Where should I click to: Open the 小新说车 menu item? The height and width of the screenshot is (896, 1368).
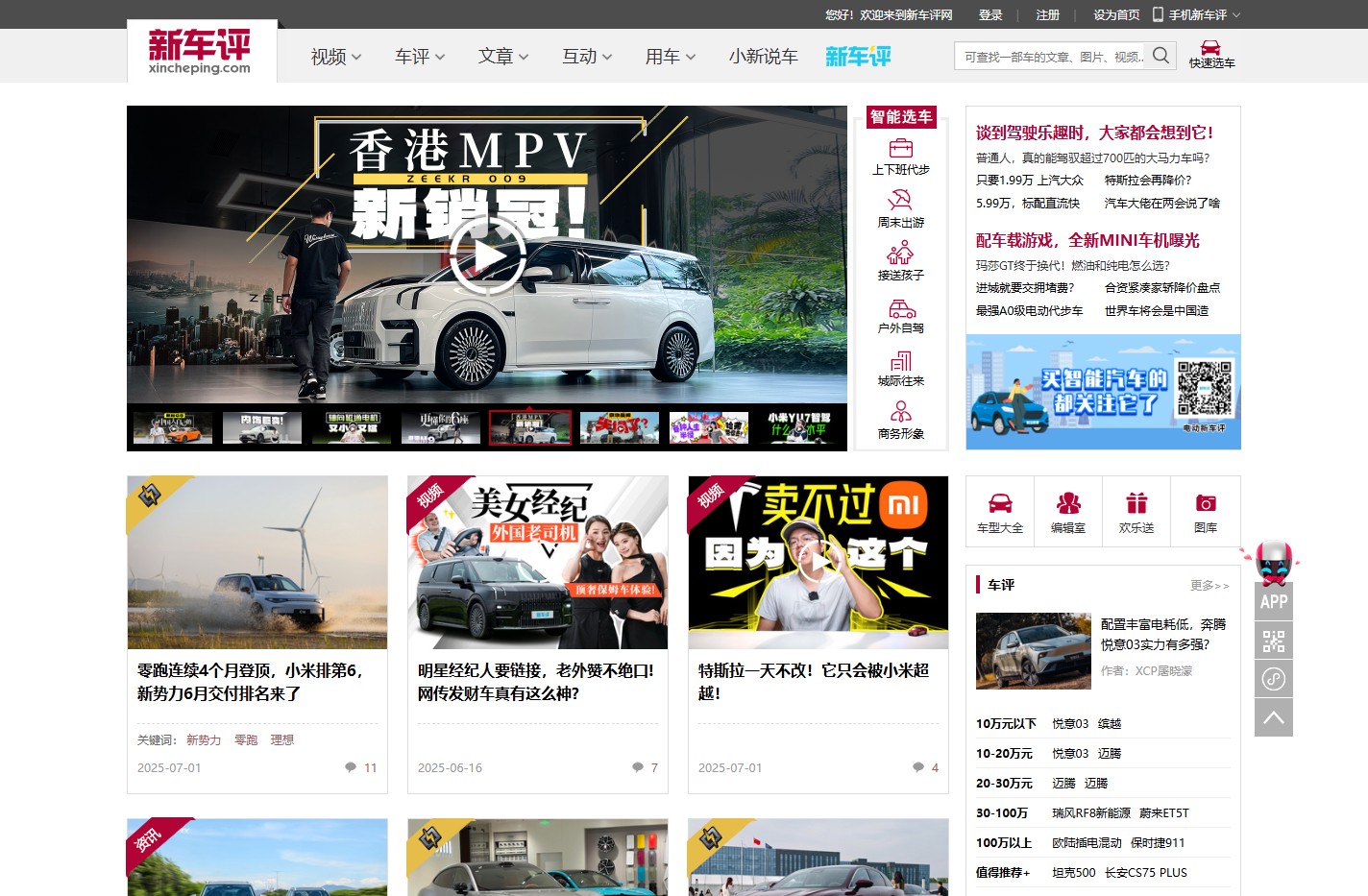(763, 57)
